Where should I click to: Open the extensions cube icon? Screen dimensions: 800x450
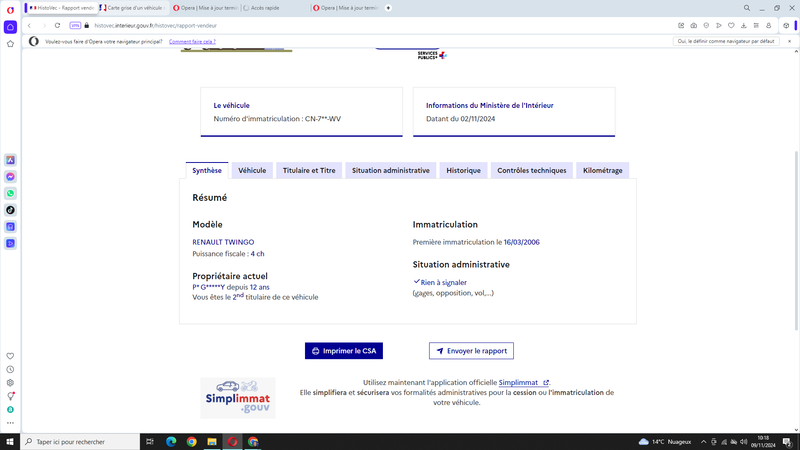(x=786, y=26)
